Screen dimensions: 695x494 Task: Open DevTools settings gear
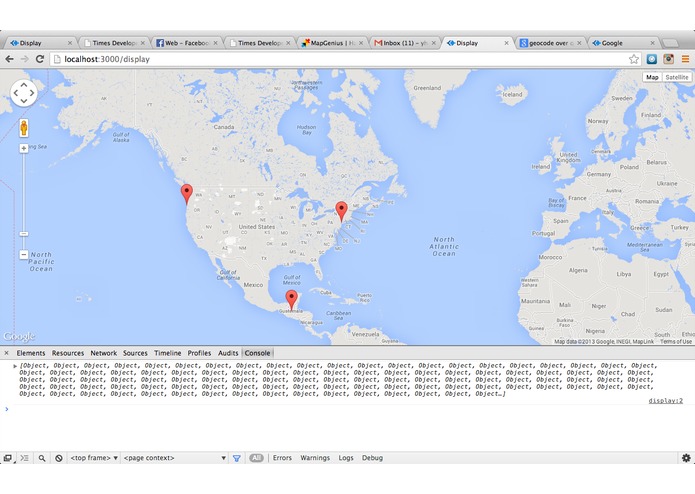(686, 458)
